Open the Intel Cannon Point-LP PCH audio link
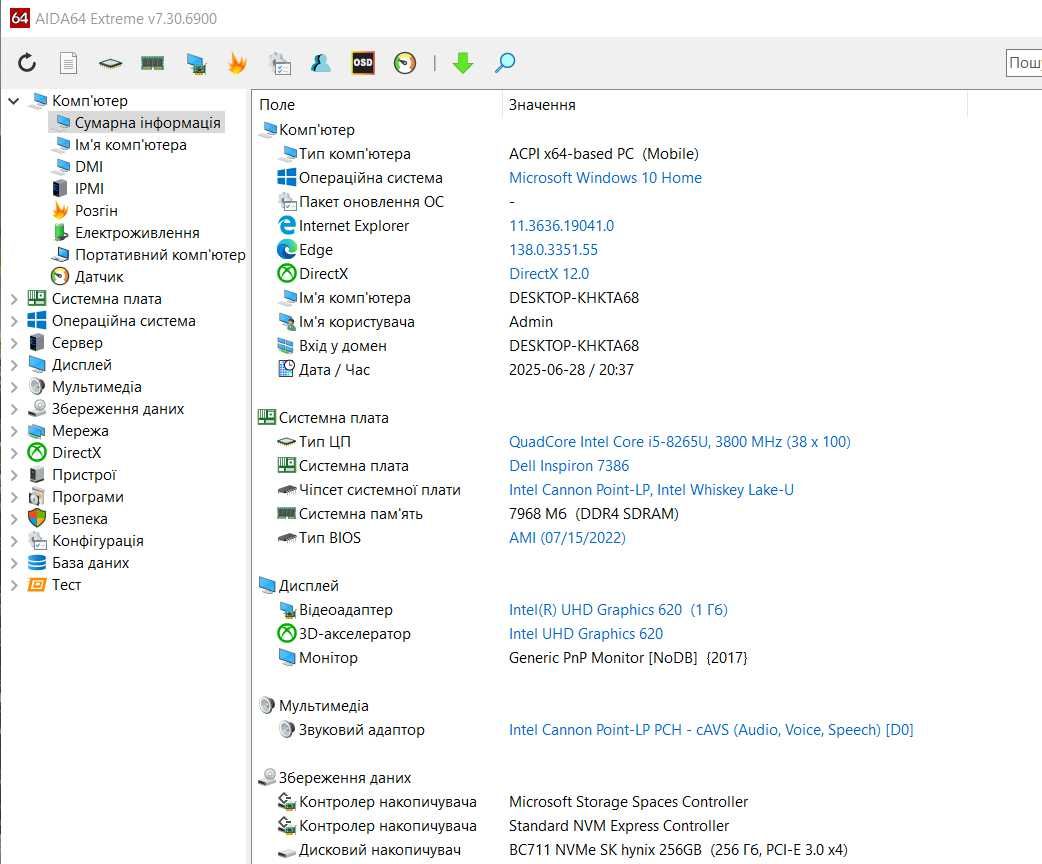This screenshot has width=1042, height=864. [711, 730]
